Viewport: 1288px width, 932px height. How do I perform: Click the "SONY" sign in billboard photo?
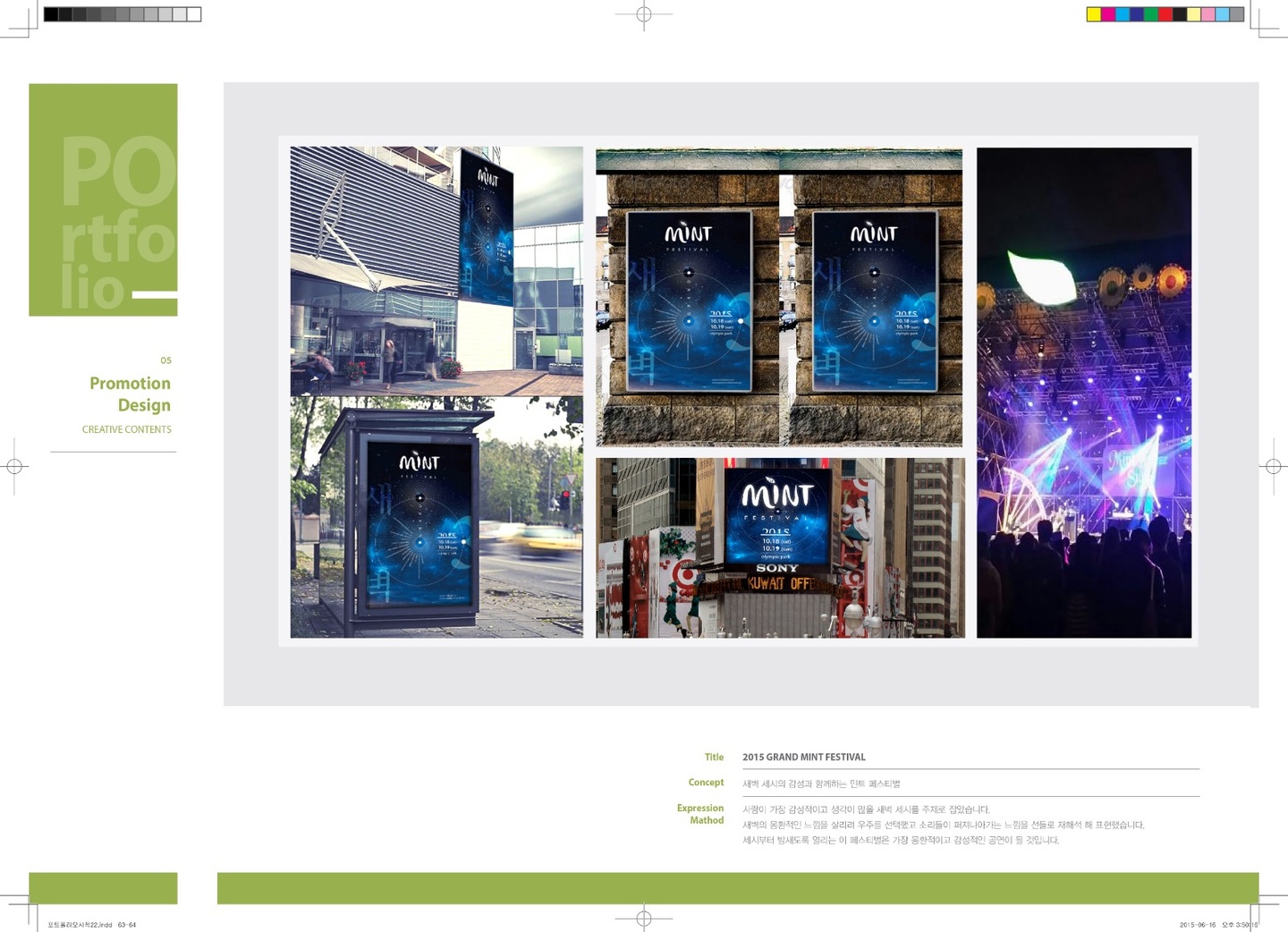pyautogui.click(x=777, y=568)
